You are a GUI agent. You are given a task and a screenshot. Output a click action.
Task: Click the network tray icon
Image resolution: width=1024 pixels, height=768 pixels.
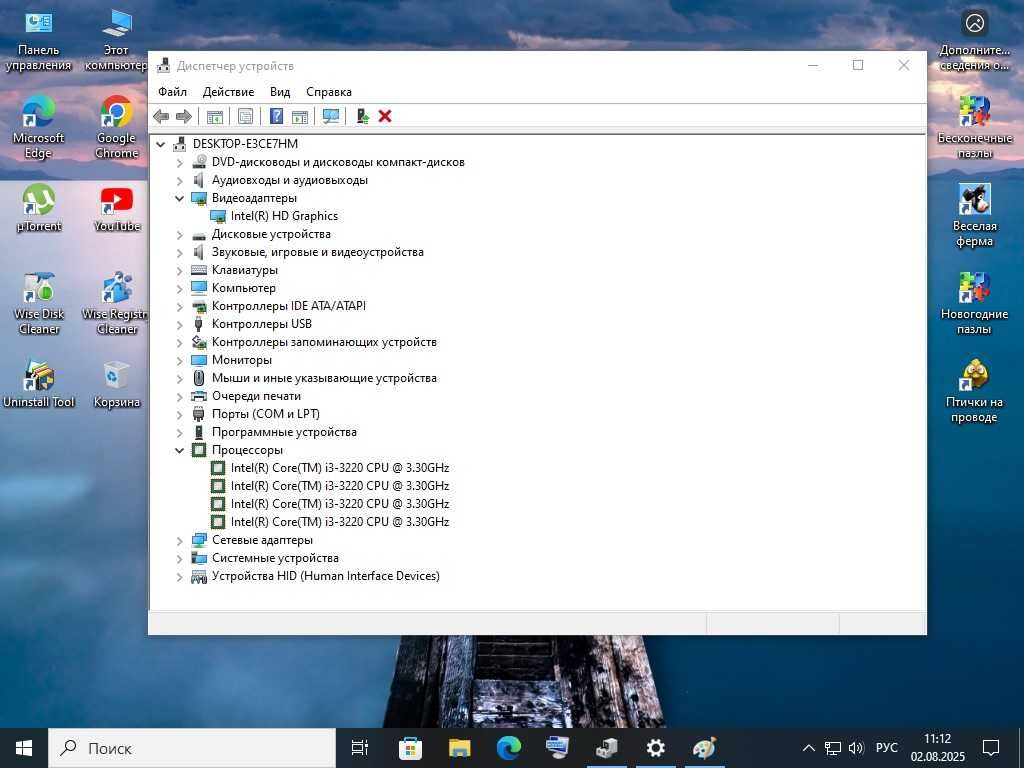point(833,748)
